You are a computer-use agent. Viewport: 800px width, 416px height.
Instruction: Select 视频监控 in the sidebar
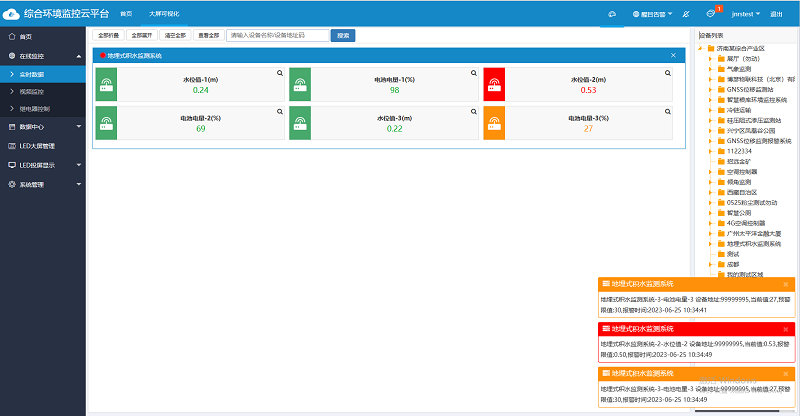pos(34,91)
